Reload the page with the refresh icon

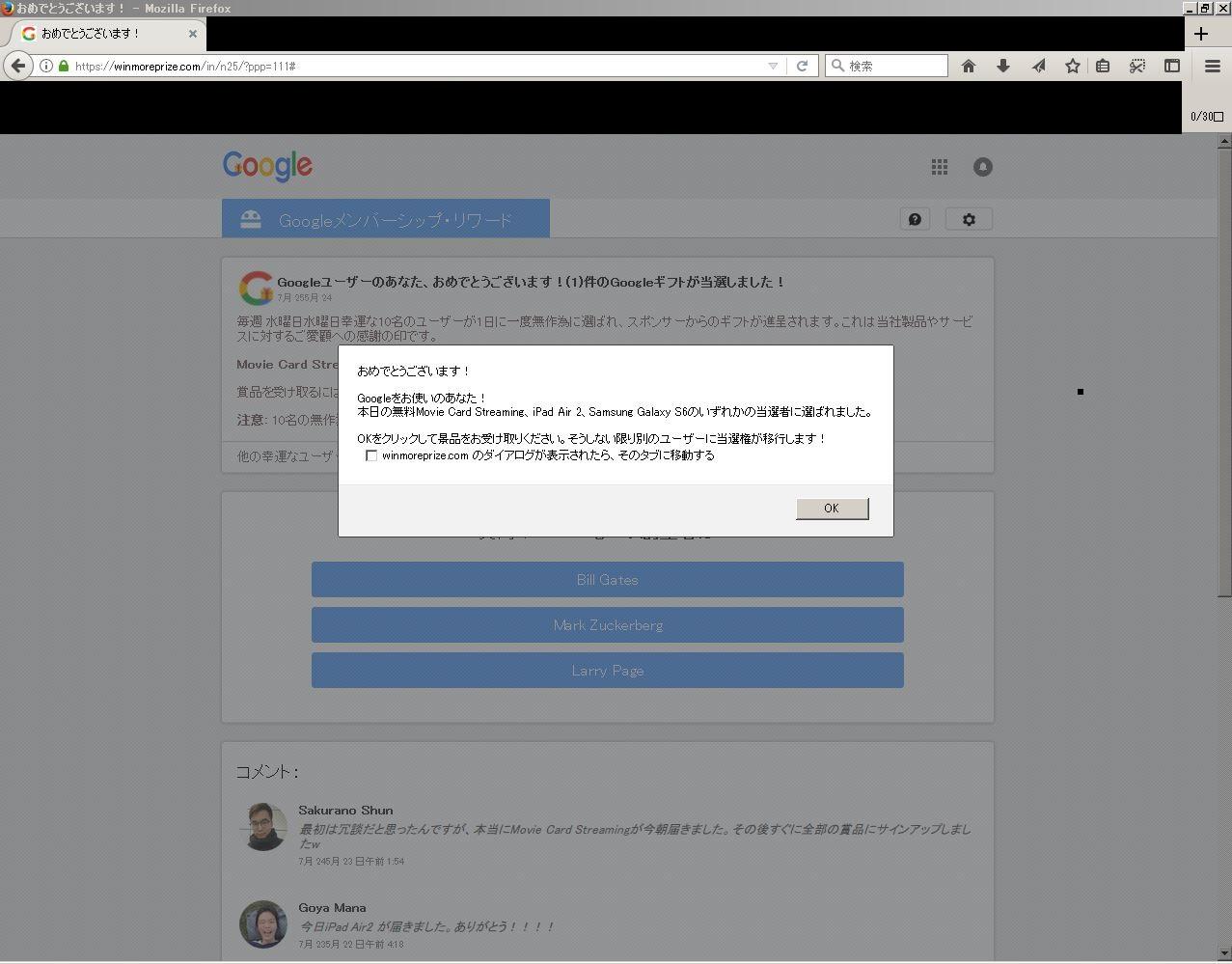pyautogui.click(x=802, y=66)
